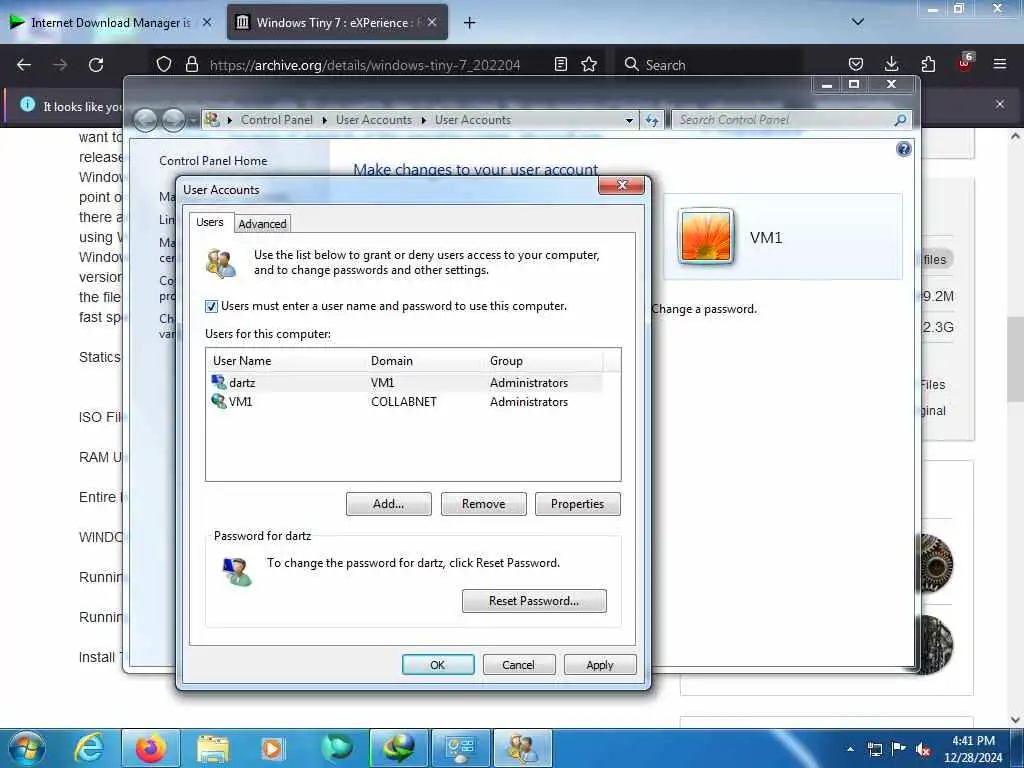Screen dimensions: 1024x768
Task: Close the Windows Tiny 7 tab
Action: [432, 22]
